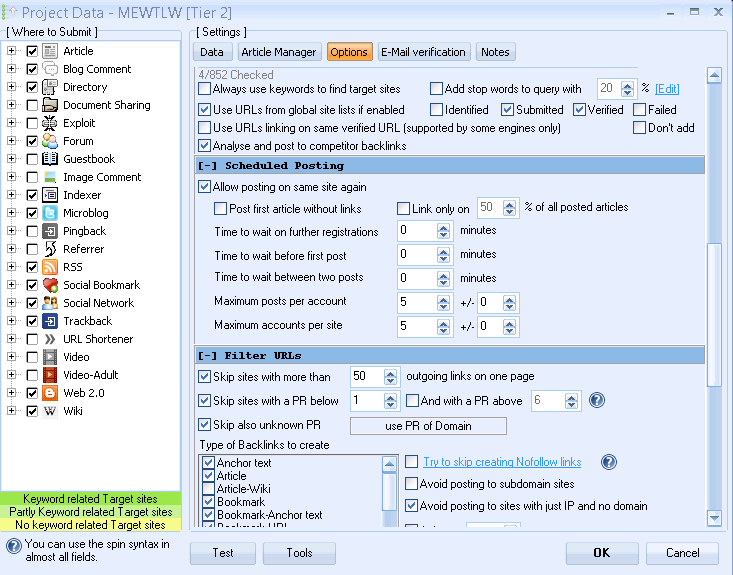Screen dimensions: 733x575
Task: Open the Tools button menu
Action: pos(299,553)
